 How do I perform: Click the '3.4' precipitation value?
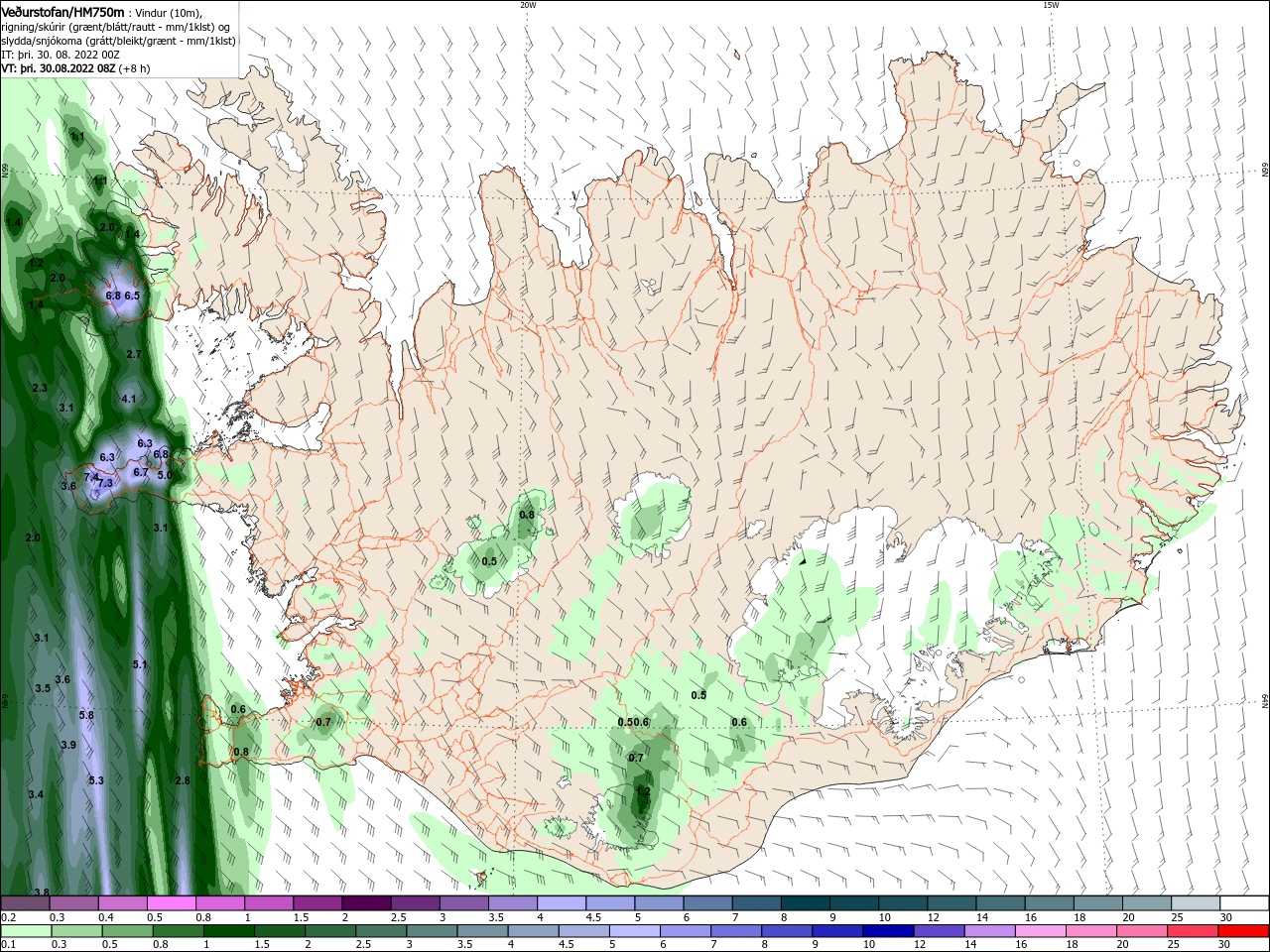pyautogui.click(x=36, y=795)
